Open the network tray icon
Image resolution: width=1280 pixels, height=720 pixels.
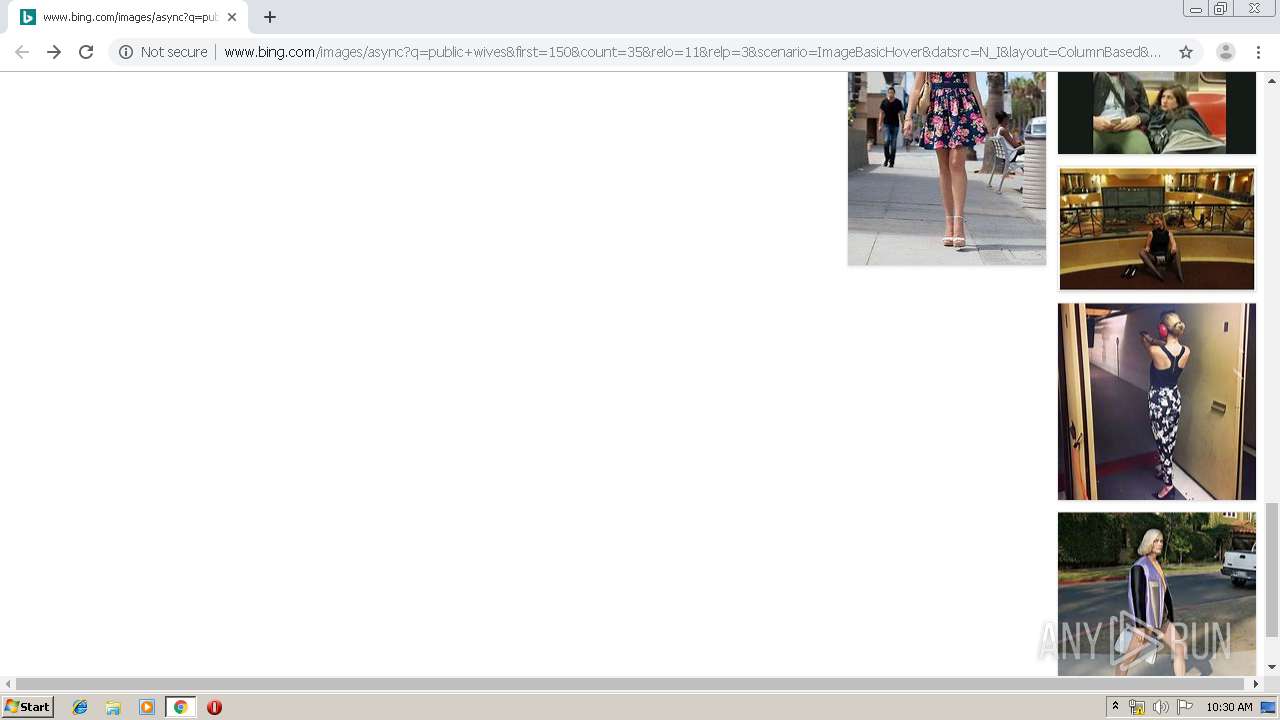(x=1137, y=707)
